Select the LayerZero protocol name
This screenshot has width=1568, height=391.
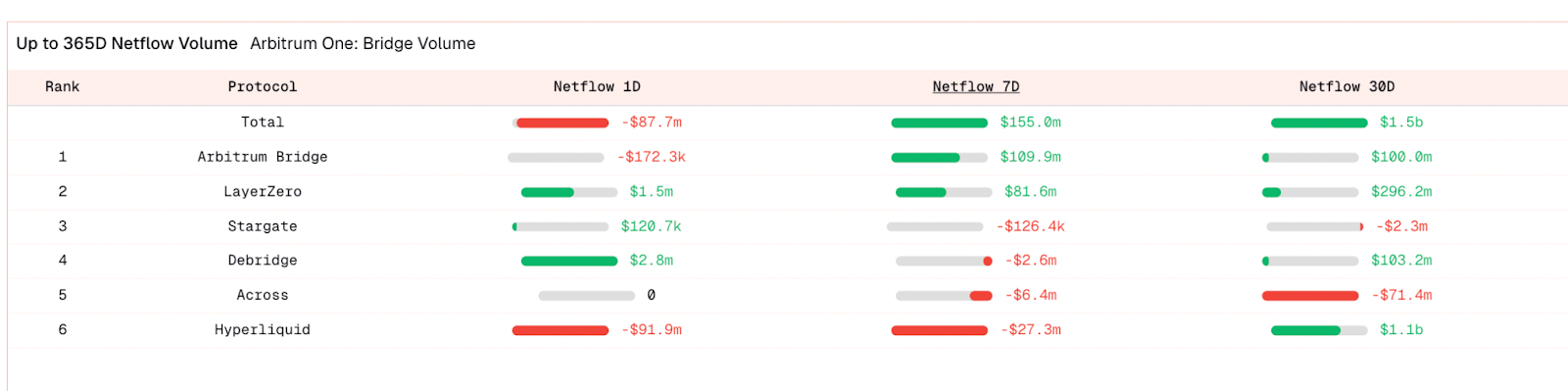click(x=262, y=191)
